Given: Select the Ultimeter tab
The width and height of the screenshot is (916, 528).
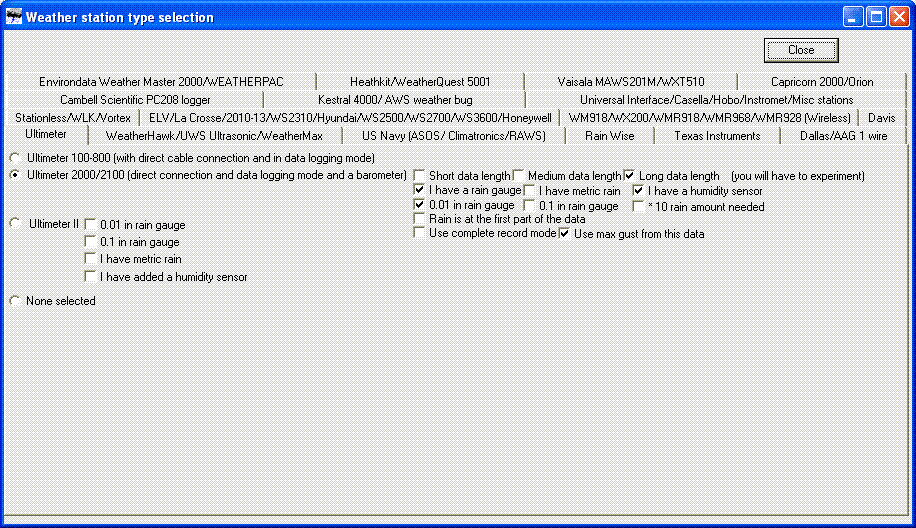Looking at the screenshot, I should 46,134.
